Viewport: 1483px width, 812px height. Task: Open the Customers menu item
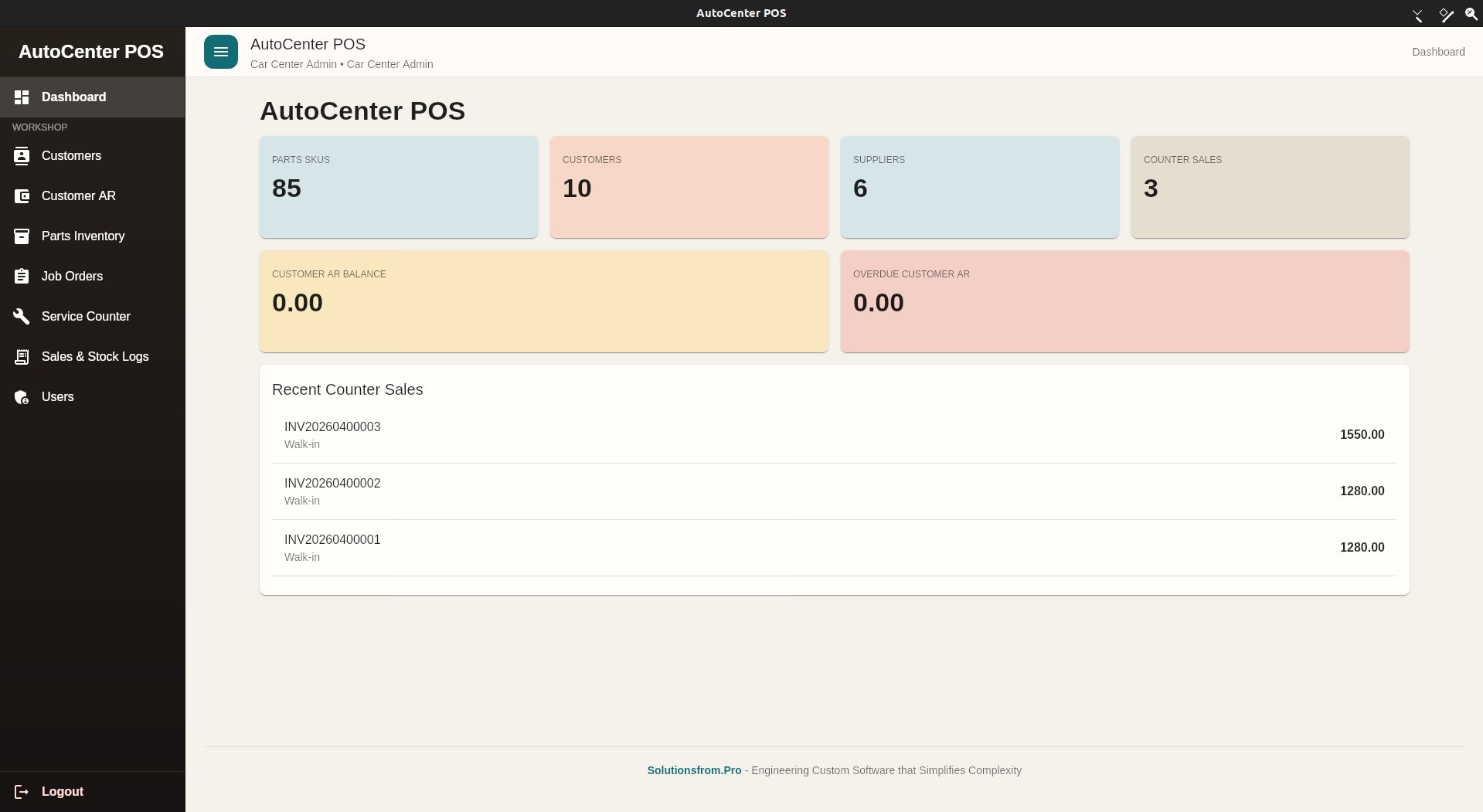coord(92,156)
